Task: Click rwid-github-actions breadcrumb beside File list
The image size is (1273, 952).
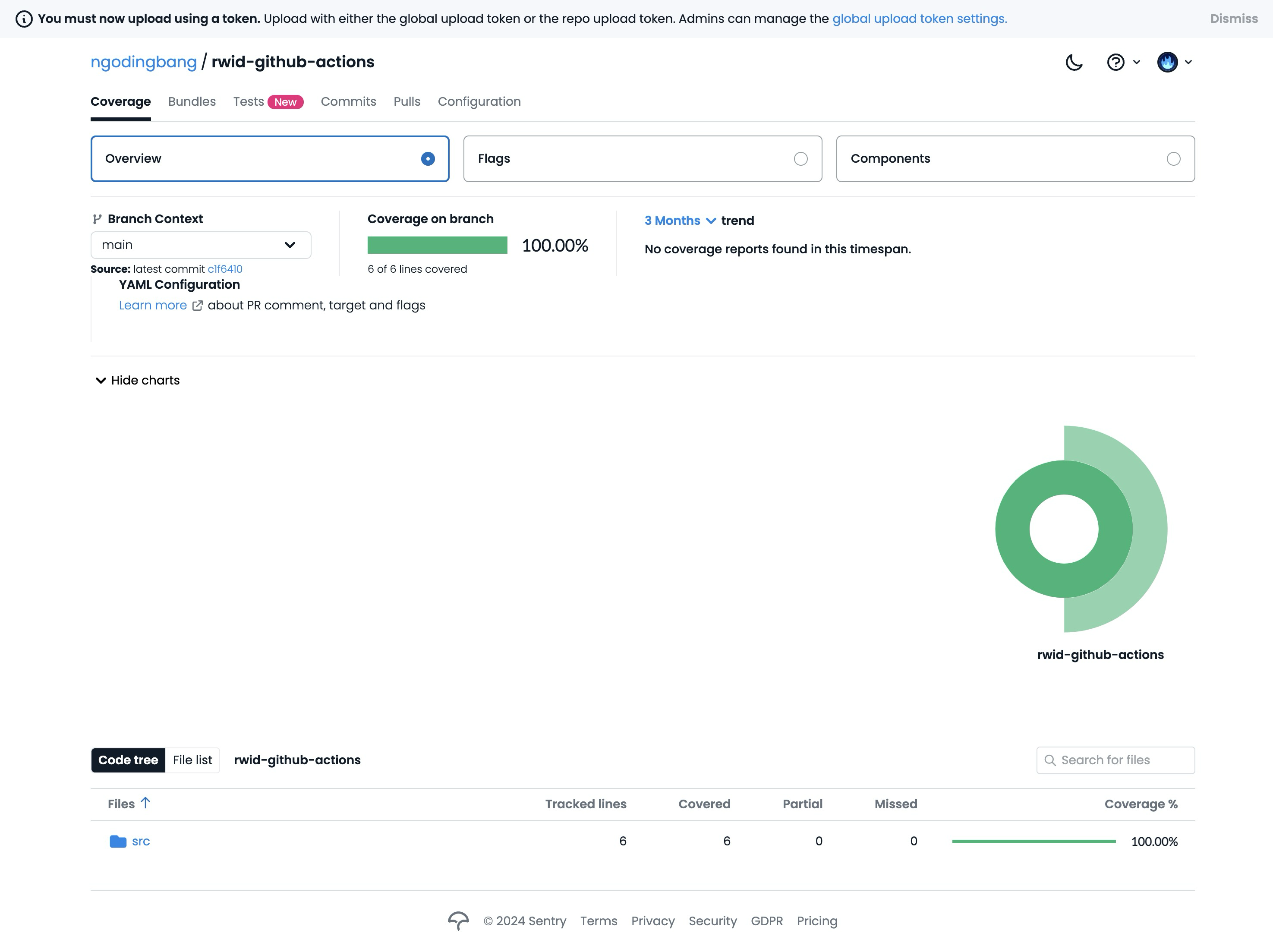Action: 297,760
